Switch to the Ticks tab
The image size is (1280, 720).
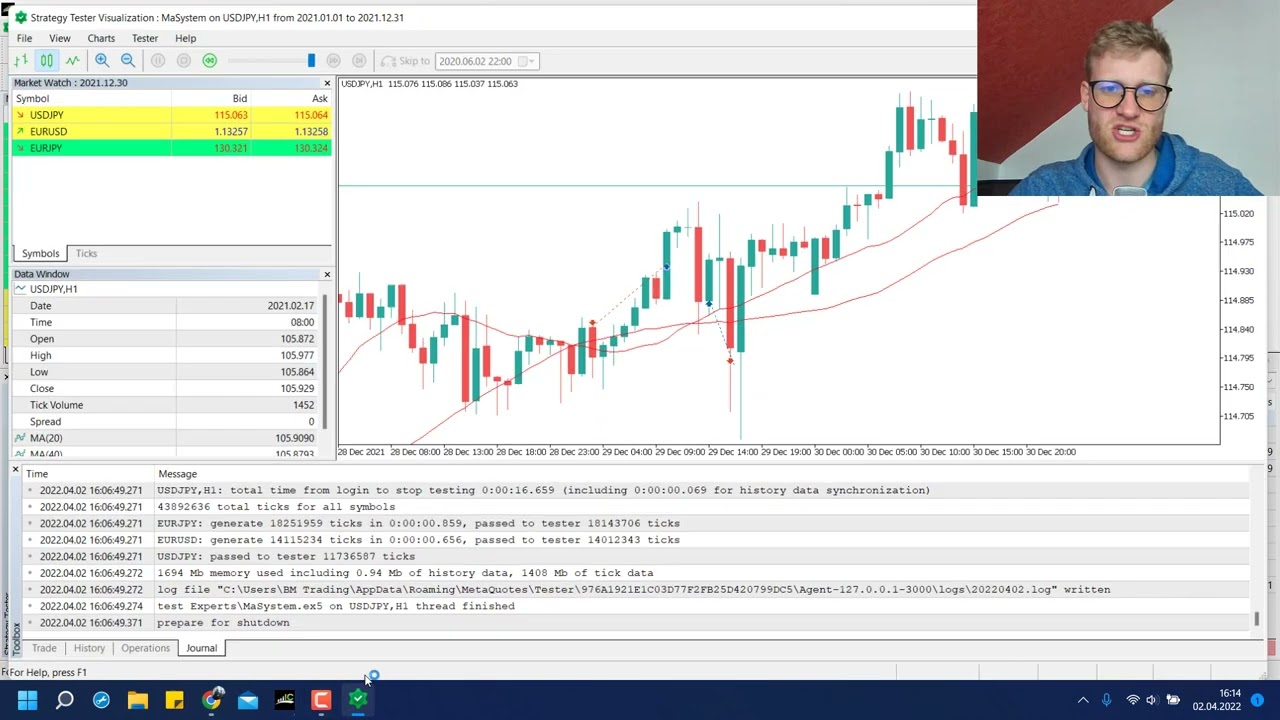click(86, 254)
